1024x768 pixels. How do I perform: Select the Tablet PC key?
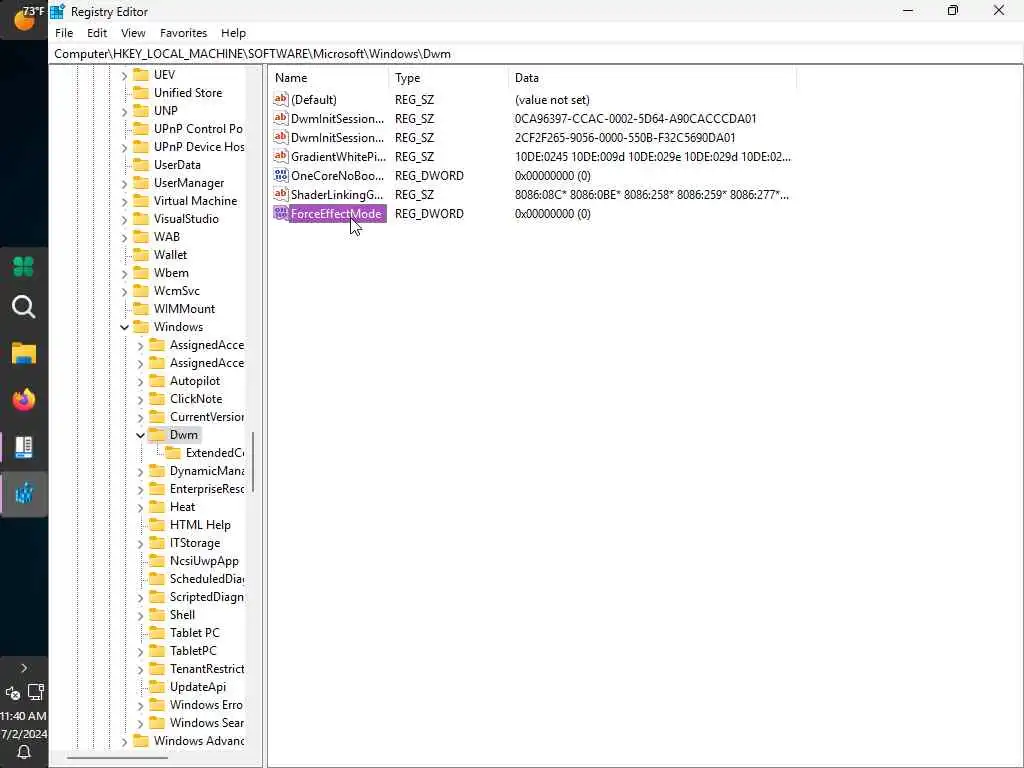(x=195, y=633)
